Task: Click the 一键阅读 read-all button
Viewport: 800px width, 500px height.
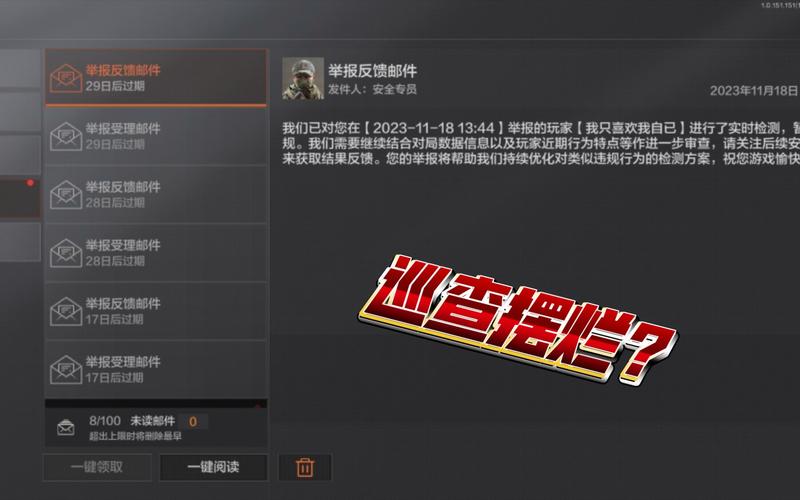Action: 213,467
